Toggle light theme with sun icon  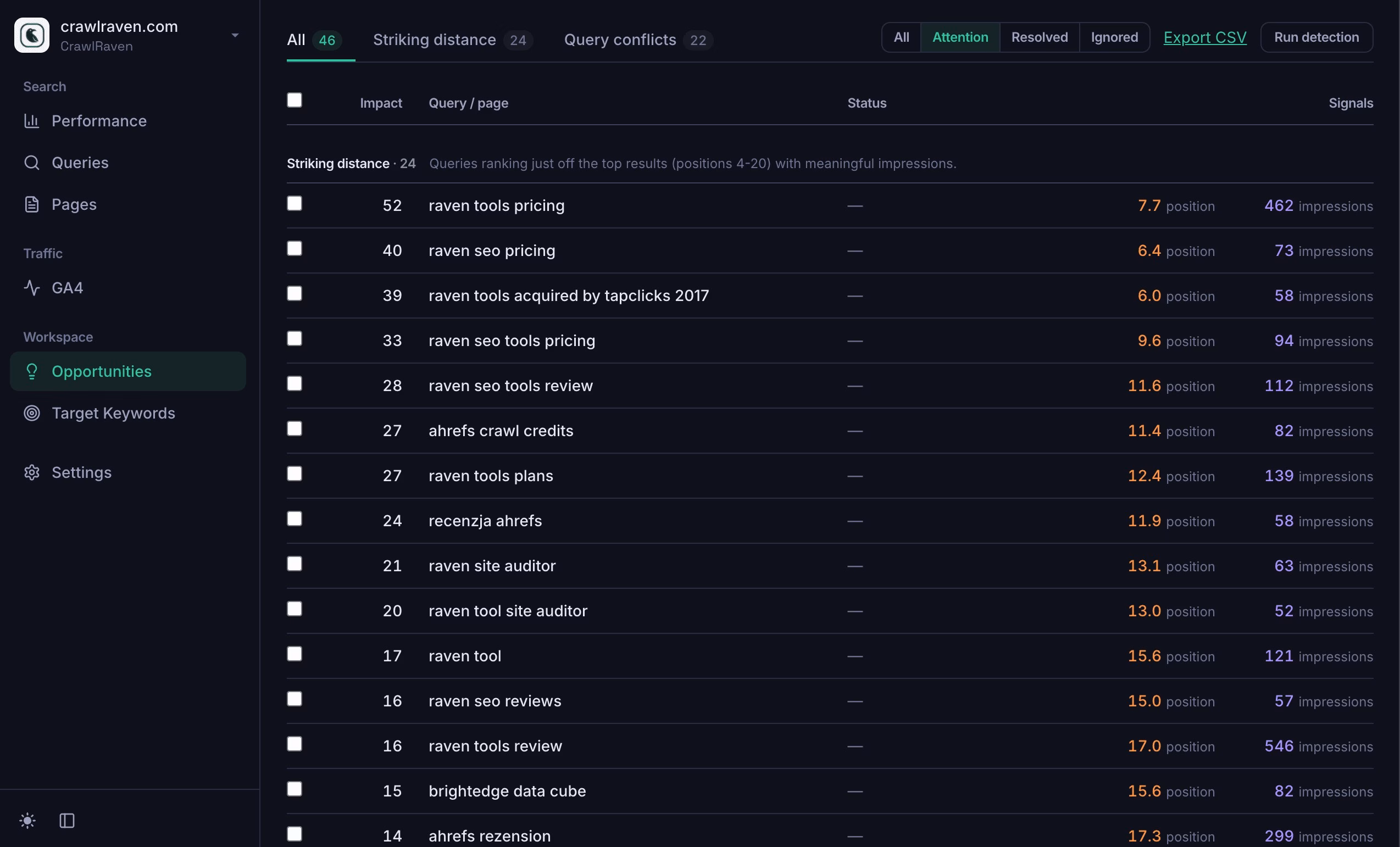coord(27,820)
